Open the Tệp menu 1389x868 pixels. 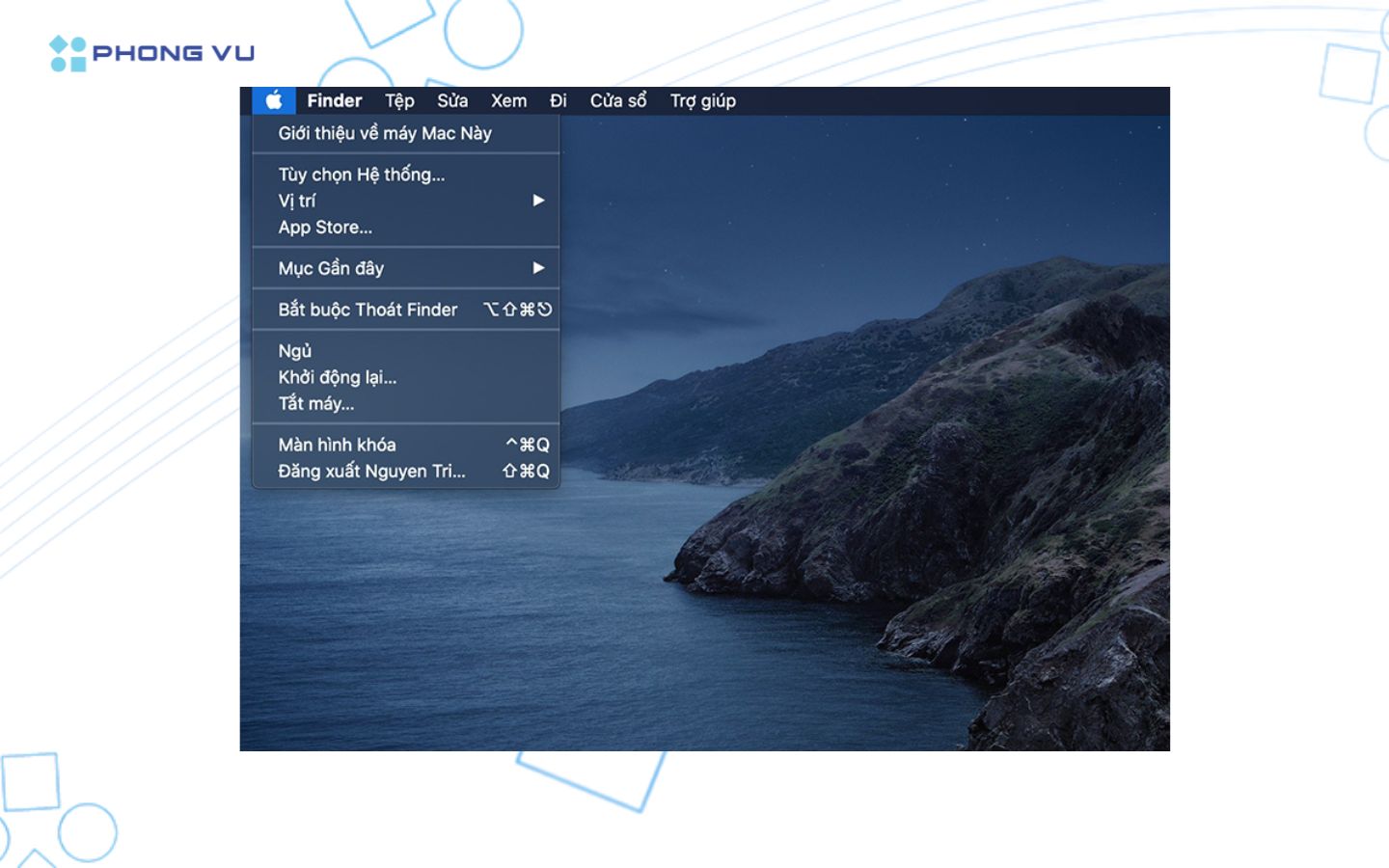(x=399, y=100)
